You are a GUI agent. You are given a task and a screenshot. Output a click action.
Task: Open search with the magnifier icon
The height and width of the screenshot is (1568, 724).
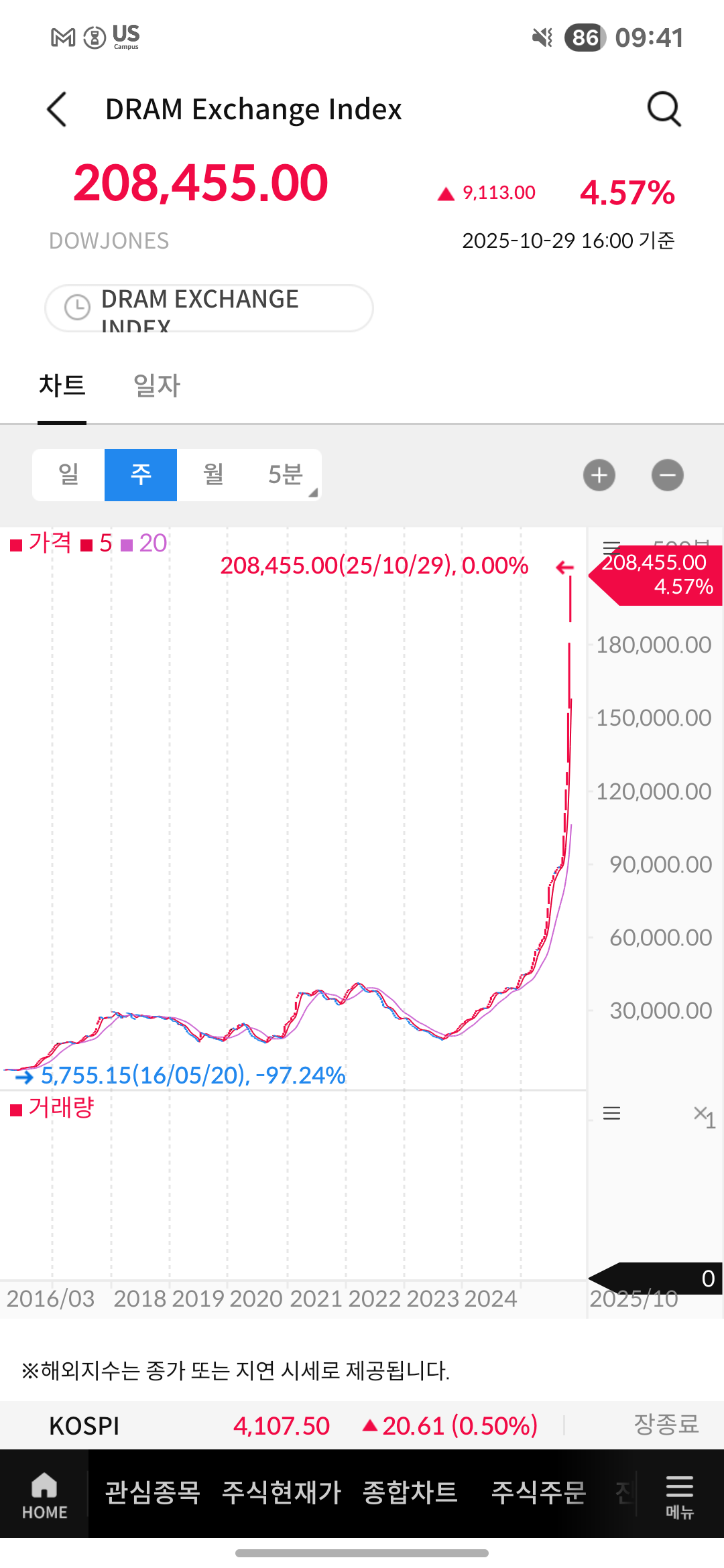pos(664,109)
